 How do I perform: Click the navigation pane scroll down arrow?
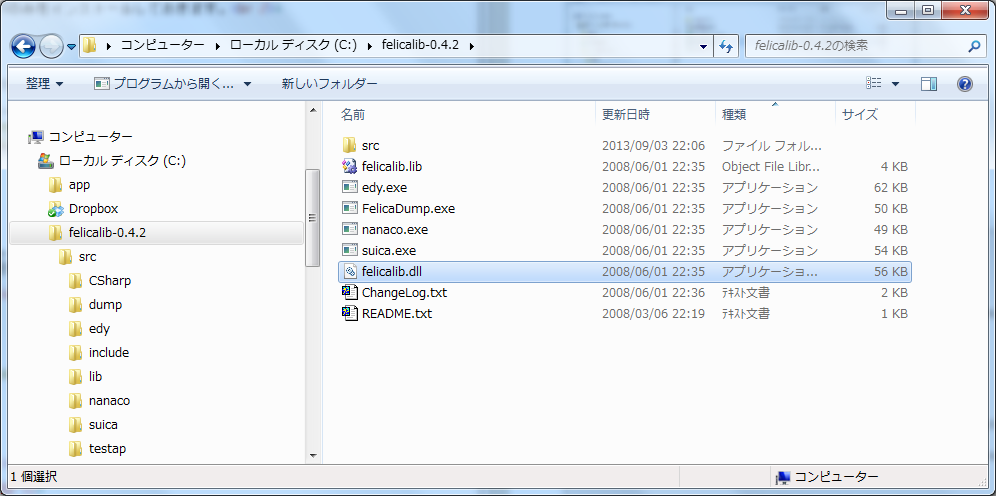coord(313,456)
